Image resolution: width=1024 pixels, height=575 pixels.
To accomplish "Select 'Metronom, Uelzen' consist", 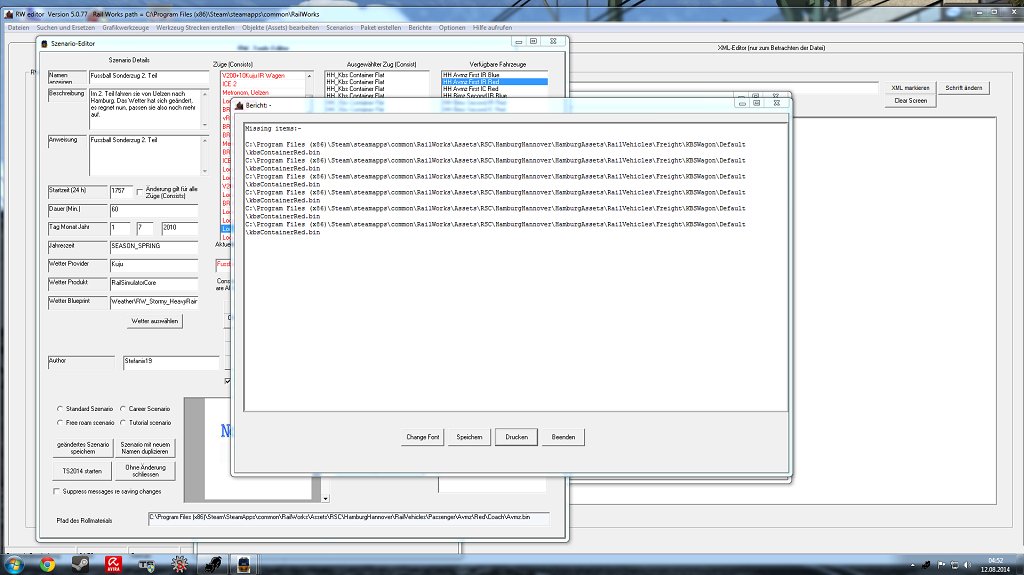I will coord(245,93).
